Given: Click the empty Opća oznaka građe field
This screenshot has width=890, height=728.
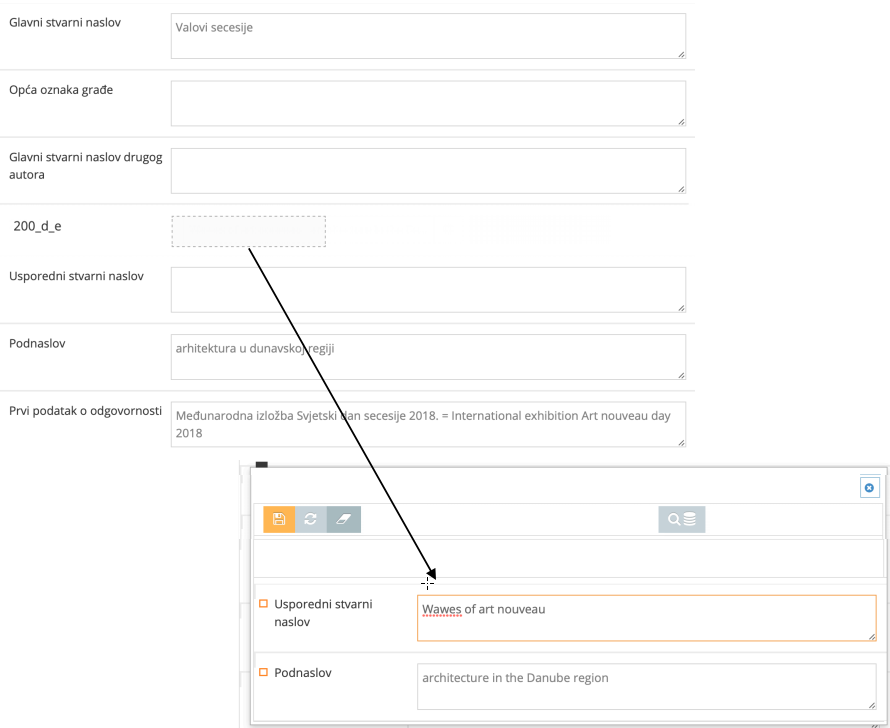Looking at the screenshot, I should tap(428, 103).
